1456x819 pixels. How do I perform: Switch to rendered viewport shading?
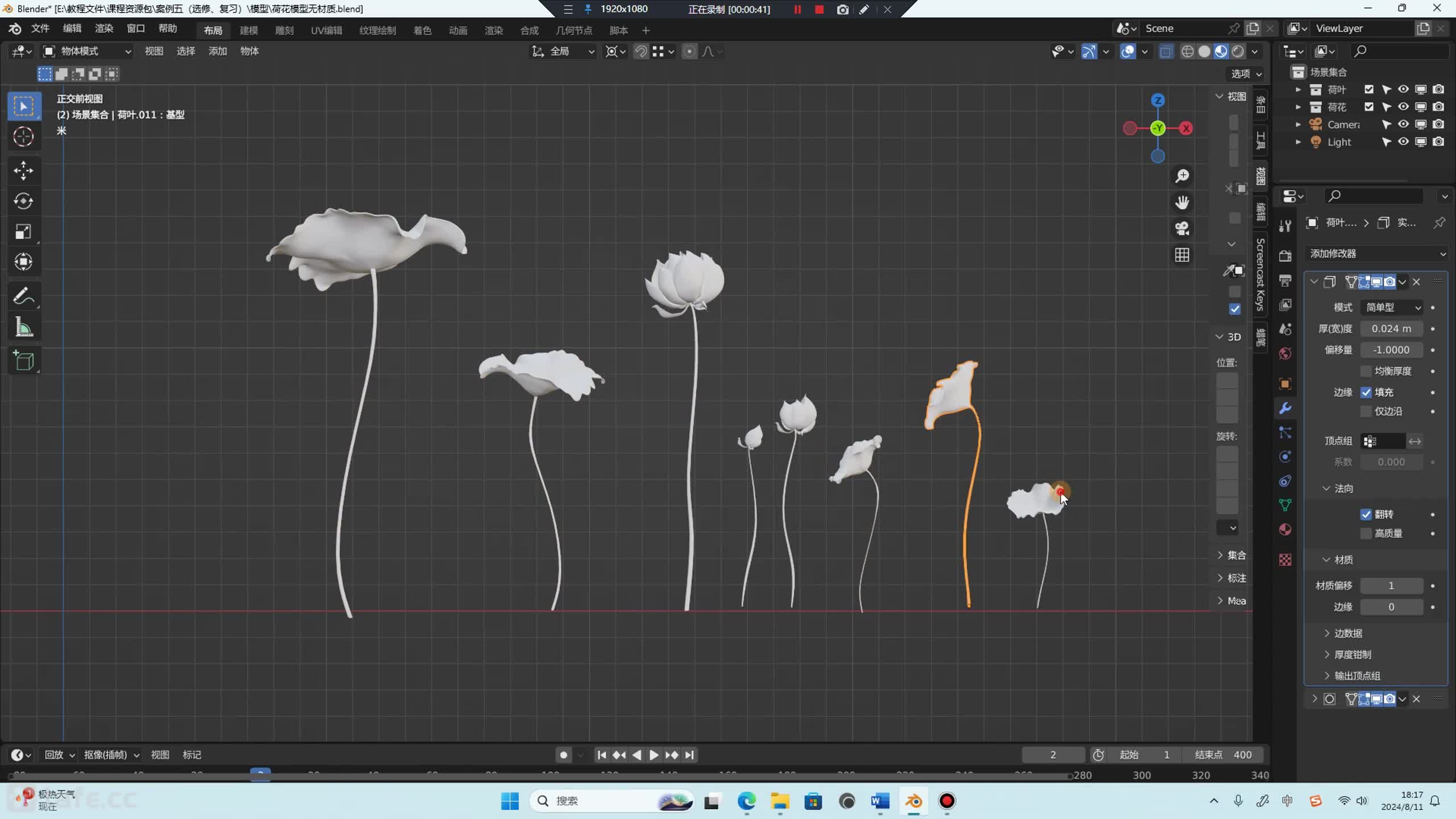pyautogui.click(x=1238, y=52)
